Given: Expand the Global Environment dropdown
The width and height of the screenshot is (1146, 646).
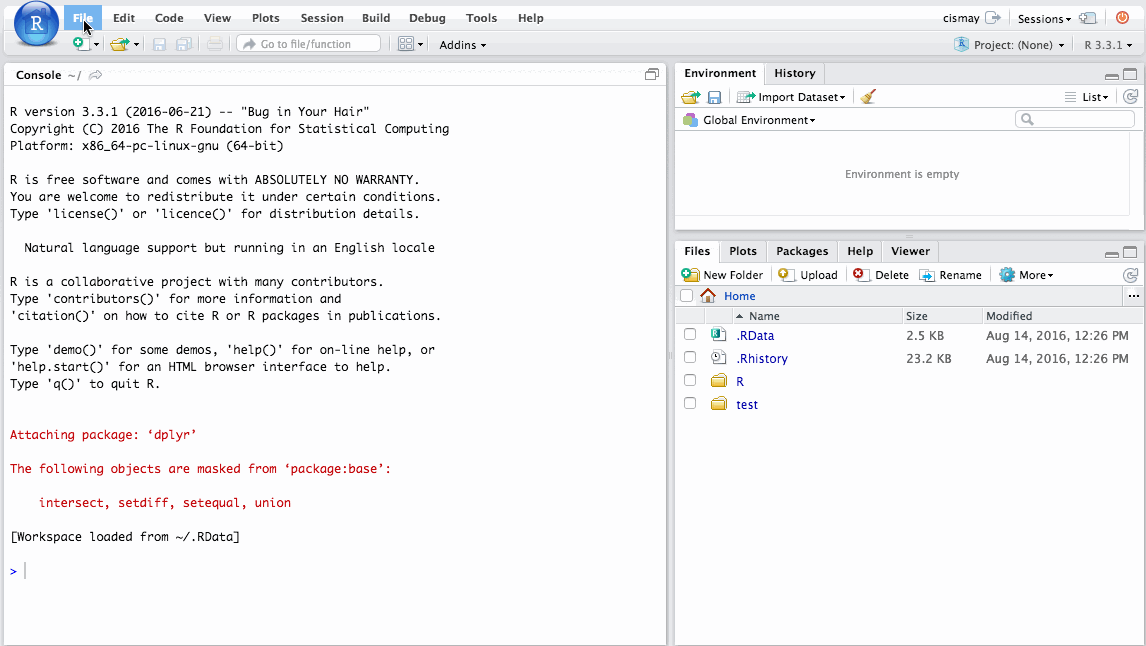Looking at the screenshot, I should pyautogui.click(x=758, y=120).
